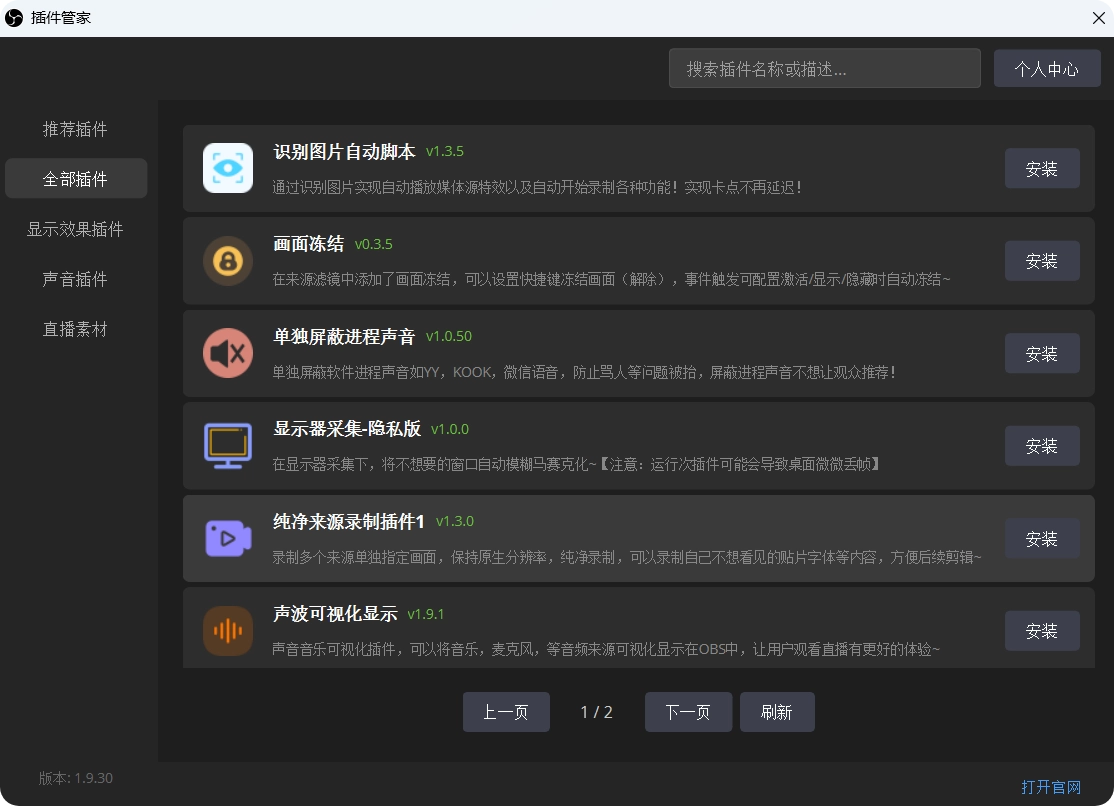Install the 识别图片自动脚本 plugin
The image size is (1114, 806).
(1042, 168)
